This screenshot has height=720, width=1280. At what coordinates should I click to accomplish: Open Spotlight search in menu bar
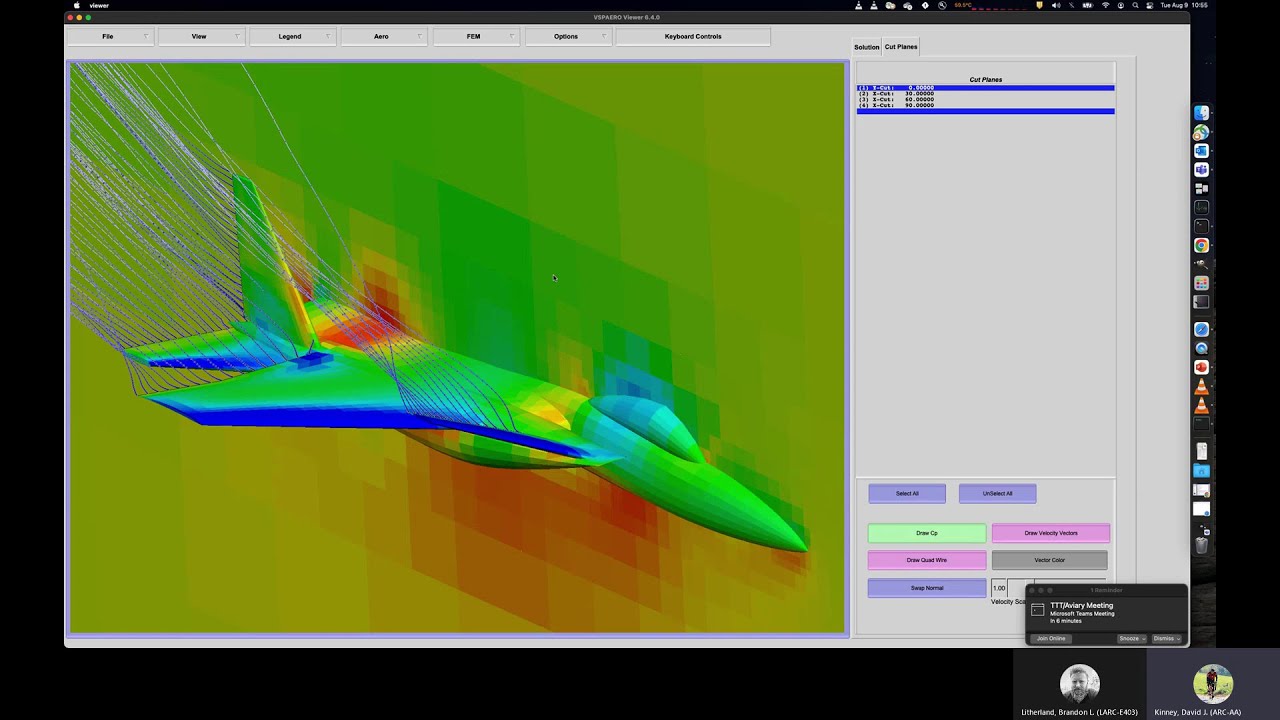[1135, 5]
